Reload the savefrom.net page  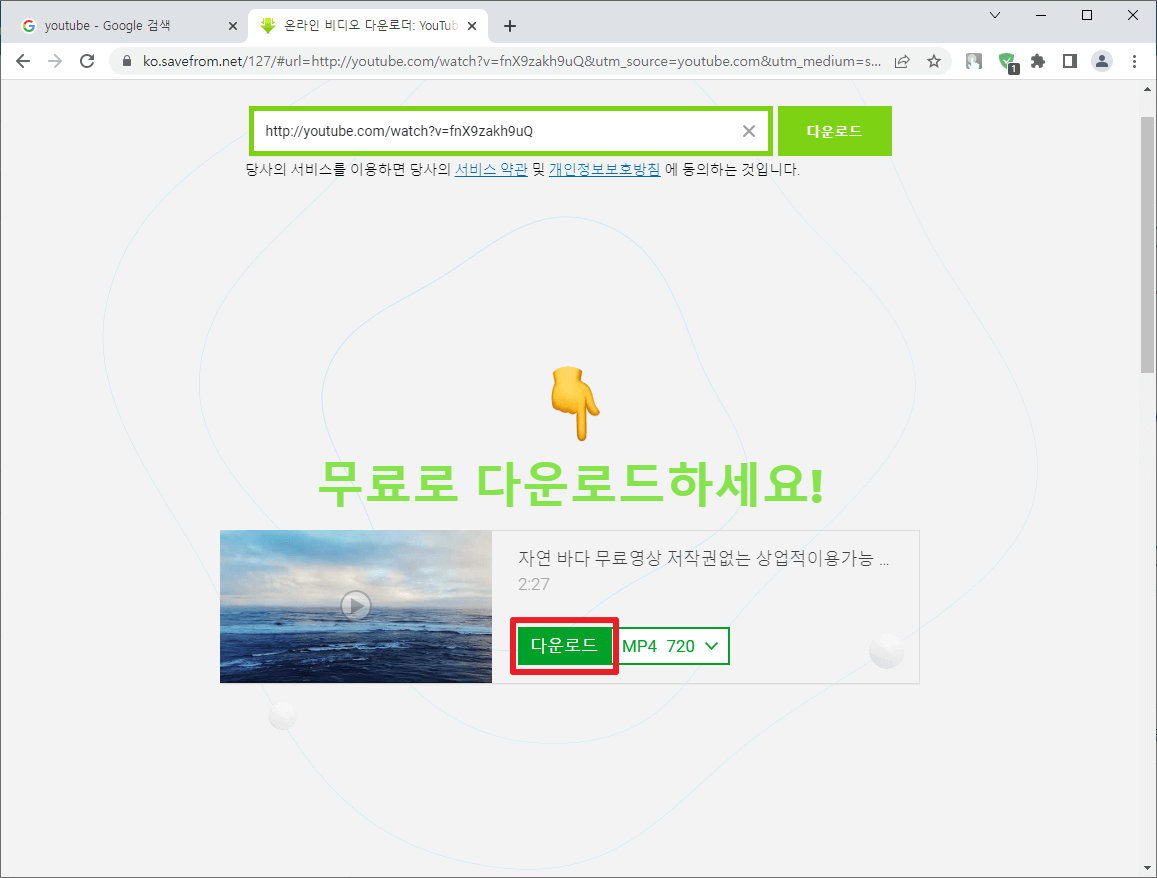tap(87, 61)
